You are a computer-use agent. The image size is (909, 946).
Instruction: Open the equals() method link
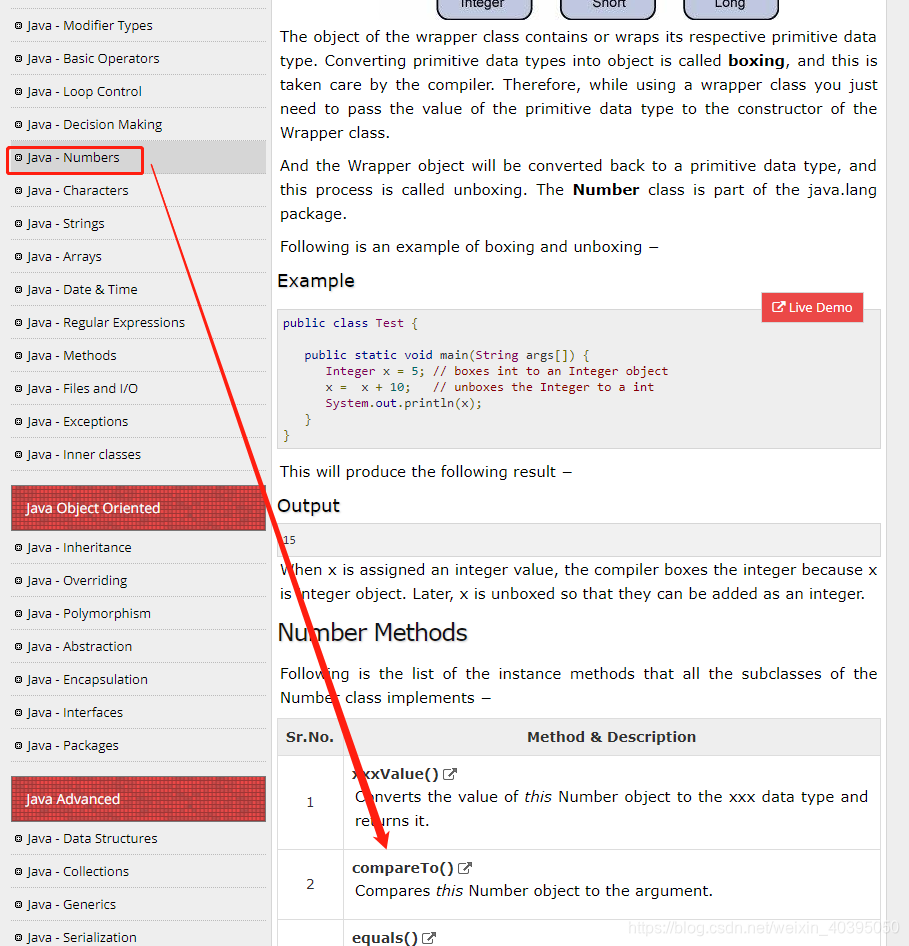click(385, 938)
